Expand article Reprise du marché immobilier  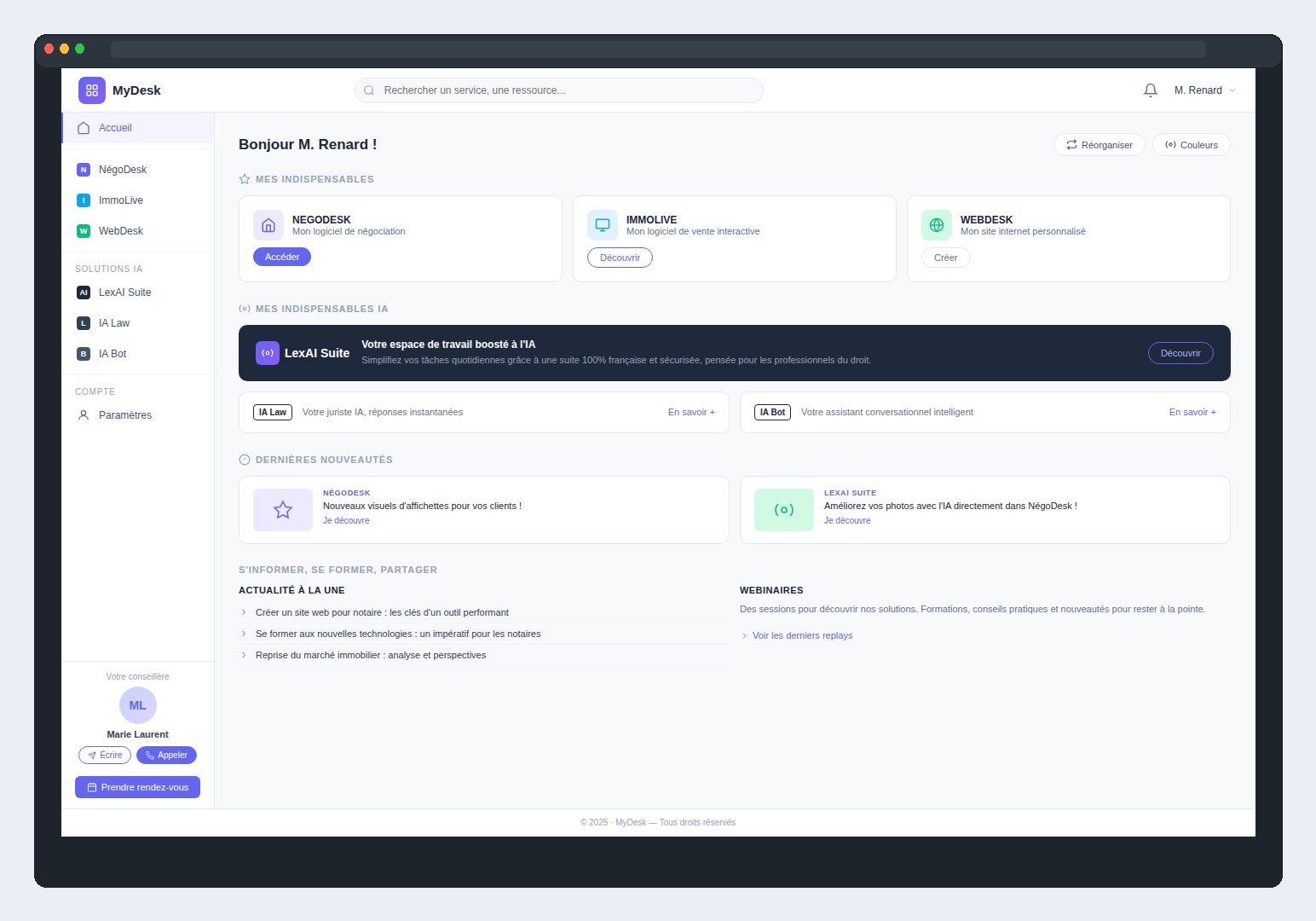[x=484, y=655]
